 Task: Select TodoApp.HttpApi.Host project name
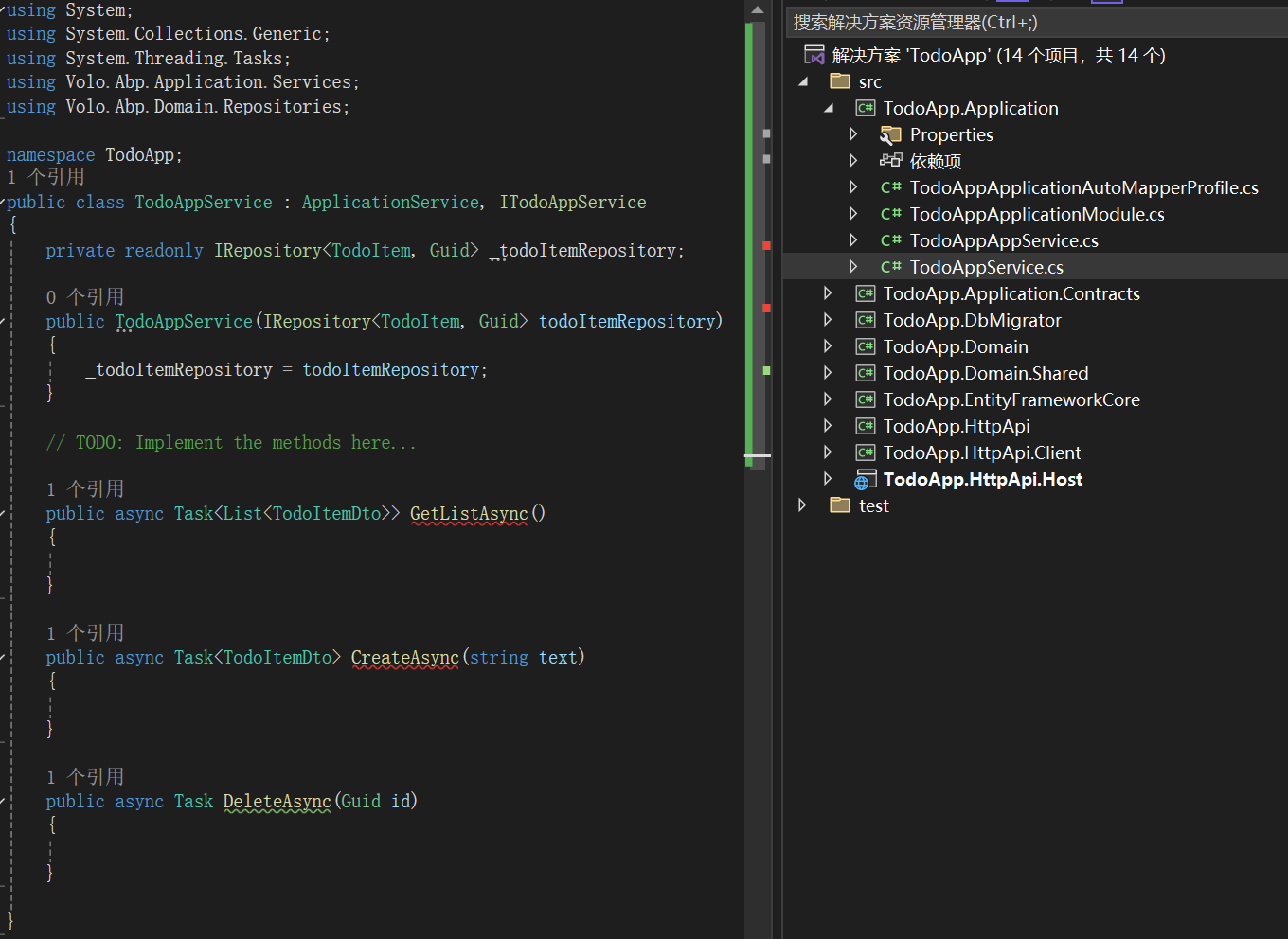983,479
